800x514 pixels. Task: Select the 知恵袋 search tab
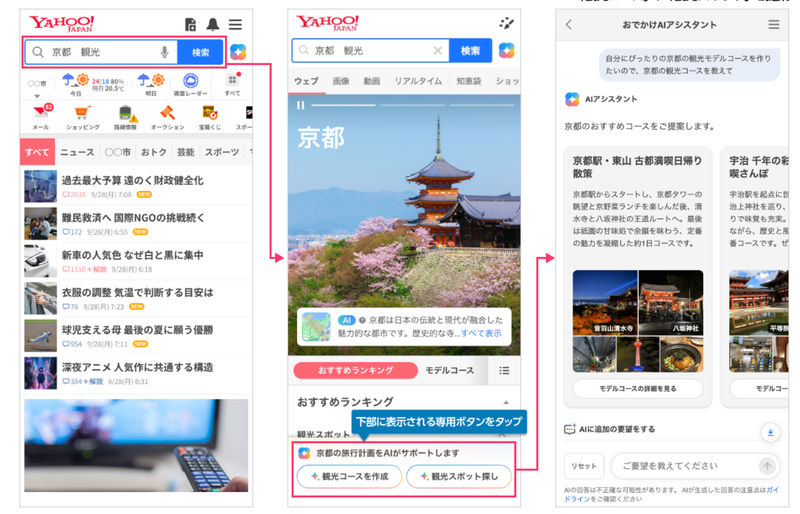[x=469, y=81]
